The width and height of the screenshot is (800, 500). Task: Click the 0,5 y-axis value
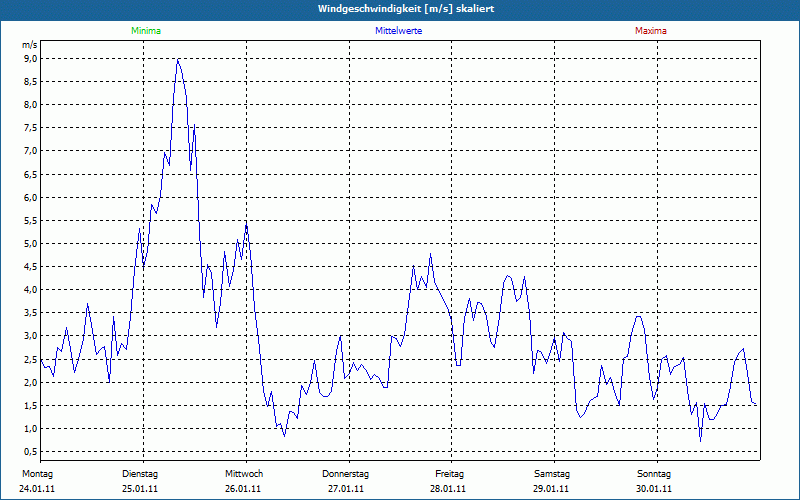click(31, 452)
